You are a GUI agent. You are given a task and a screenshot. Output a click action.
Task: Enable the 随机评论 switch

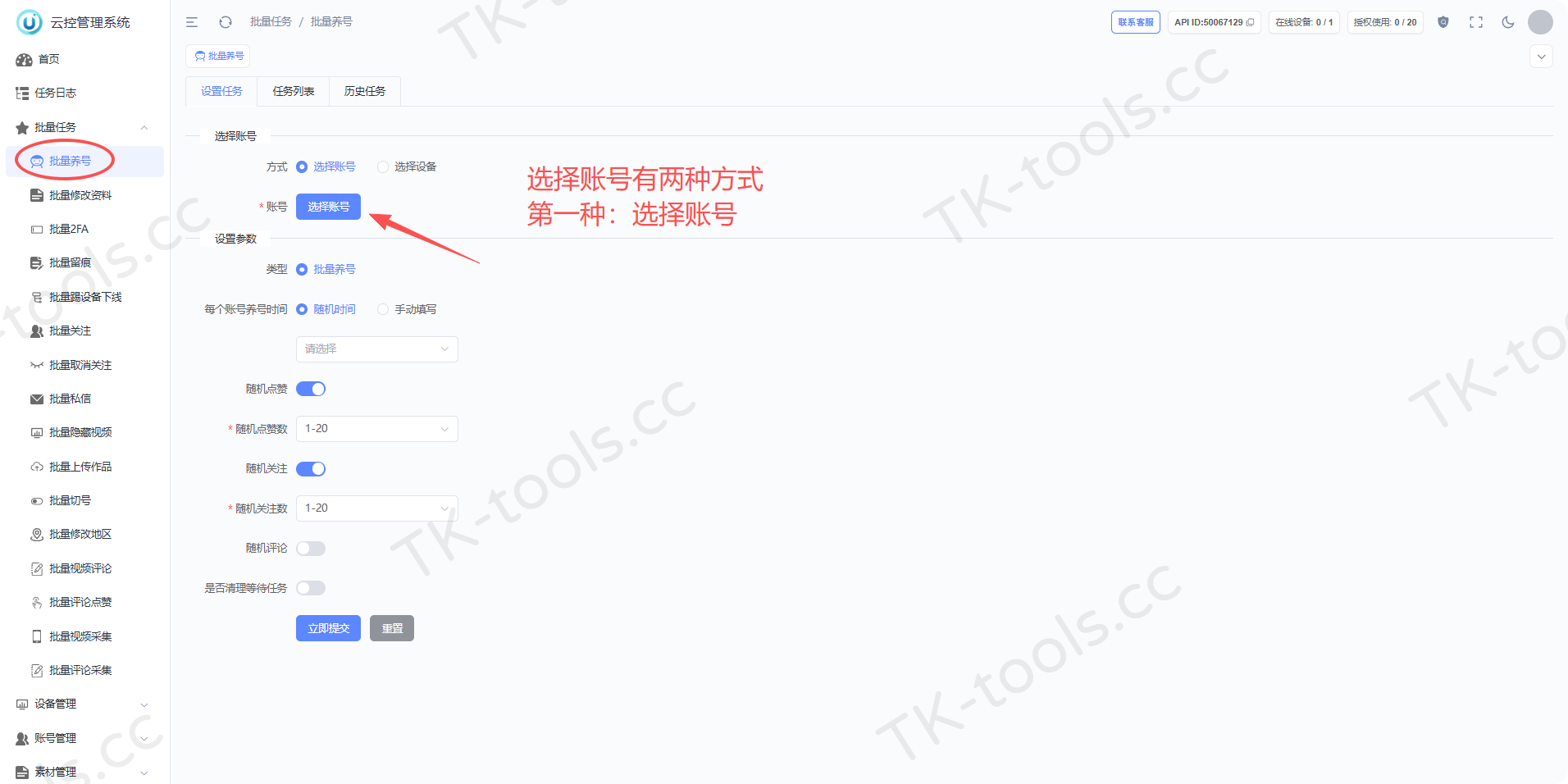[311, 549]
